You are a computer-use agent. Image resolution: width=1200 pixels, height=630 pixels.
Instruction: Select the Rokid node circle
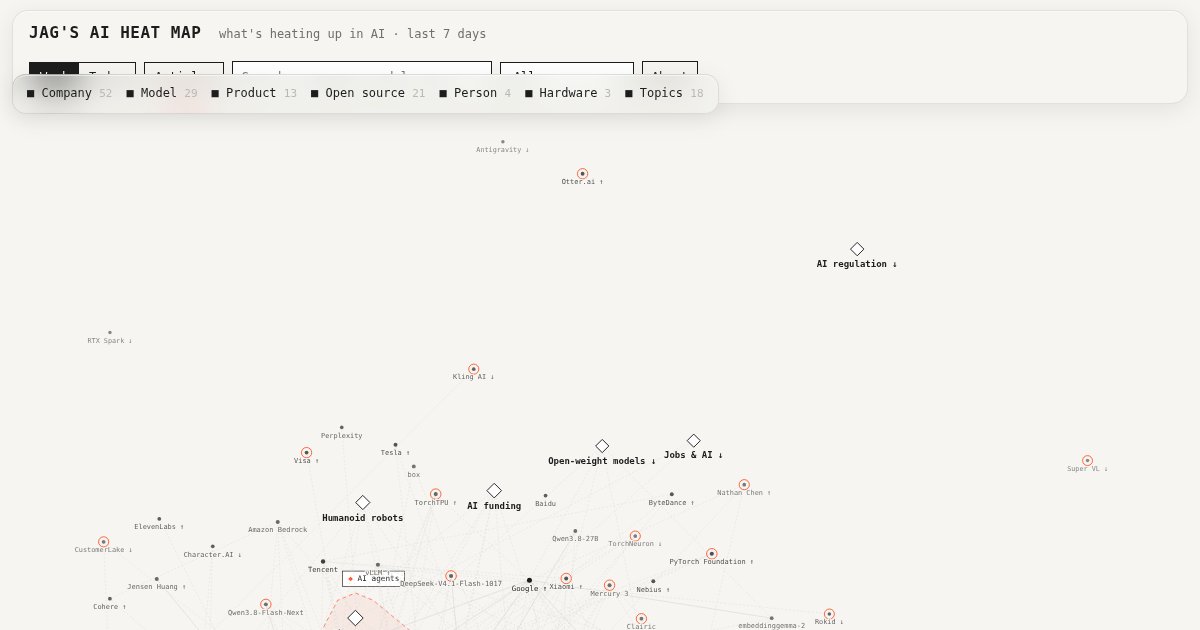[x=829, y=614]
